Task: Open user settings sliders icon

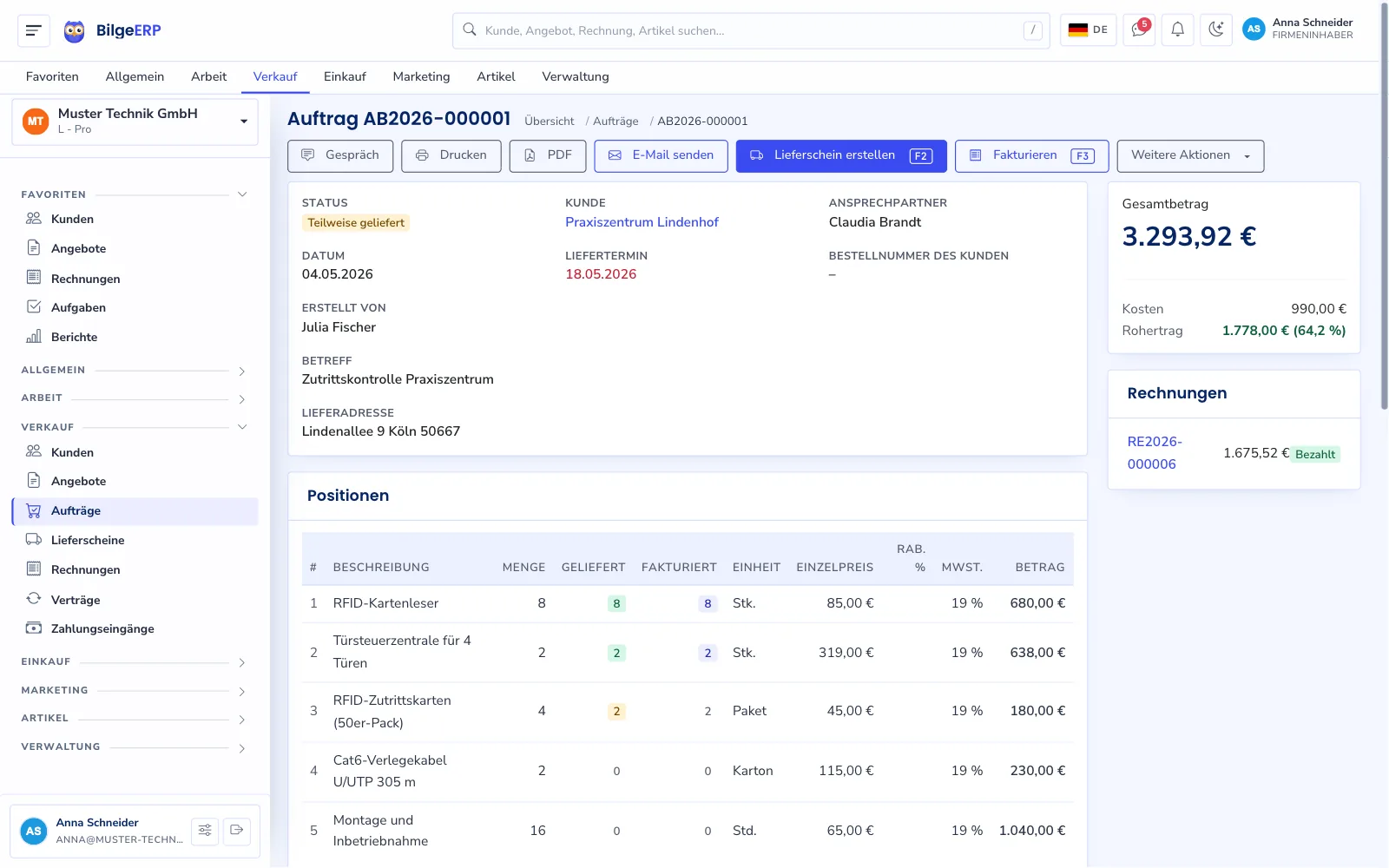Action: pos(205,831)
